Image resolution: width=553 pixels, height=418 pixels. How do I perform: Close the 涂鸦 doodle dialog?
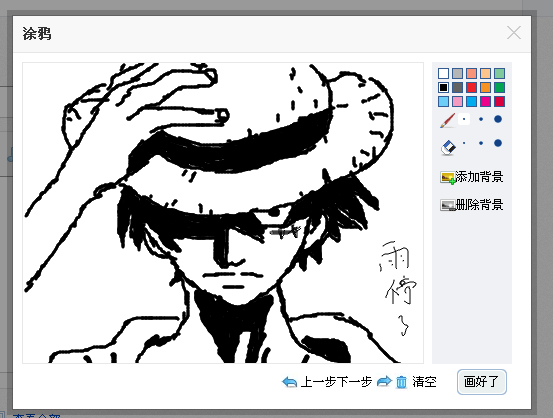(514, 33)
